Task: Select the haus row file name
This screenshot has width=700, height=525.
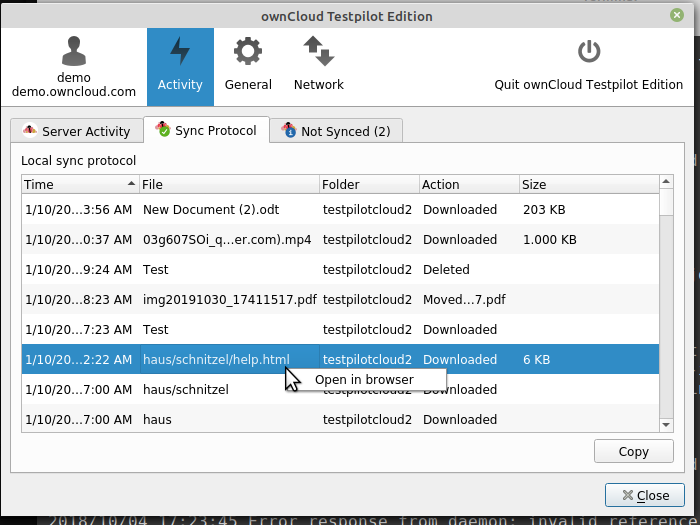Action: [157, 420]
